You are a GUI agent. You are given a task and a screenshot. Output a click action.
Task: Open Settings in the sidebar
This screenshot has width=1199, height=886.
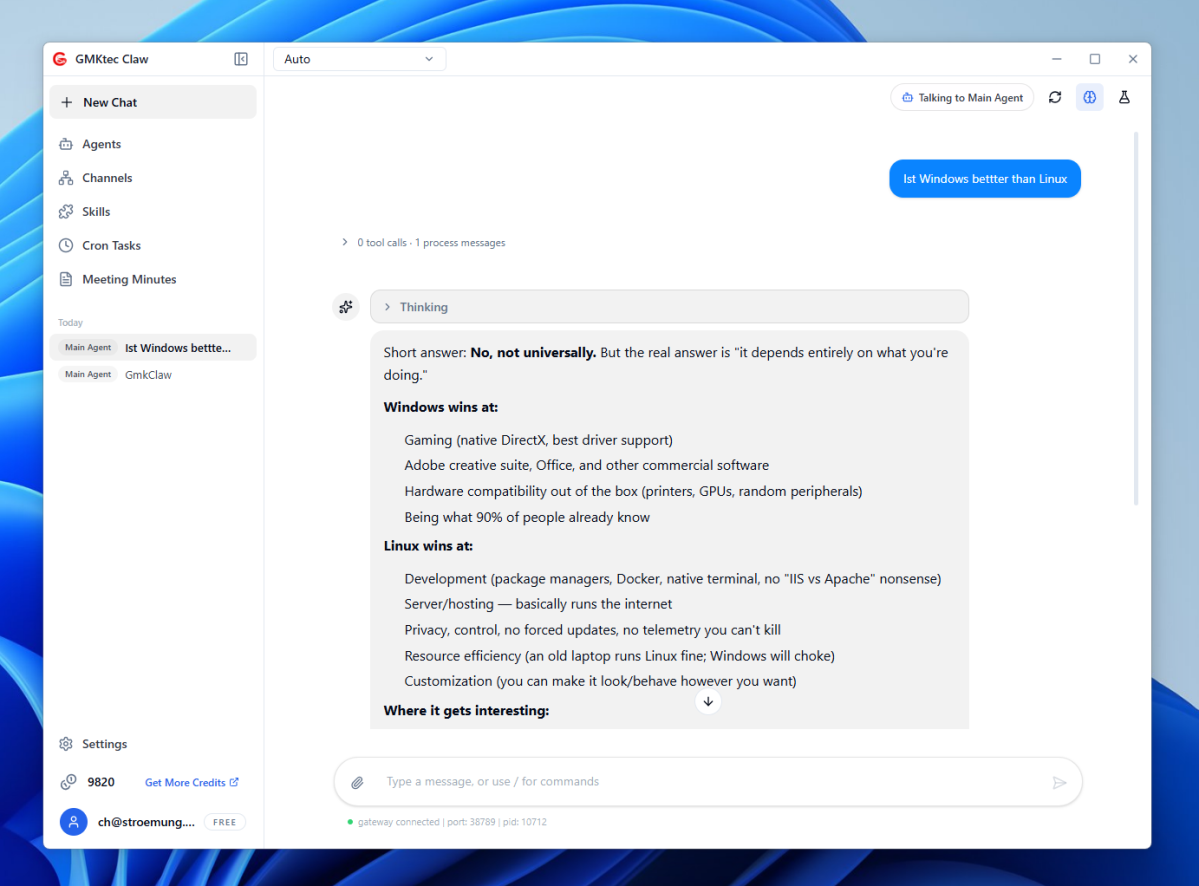click(x=153, y=744)
